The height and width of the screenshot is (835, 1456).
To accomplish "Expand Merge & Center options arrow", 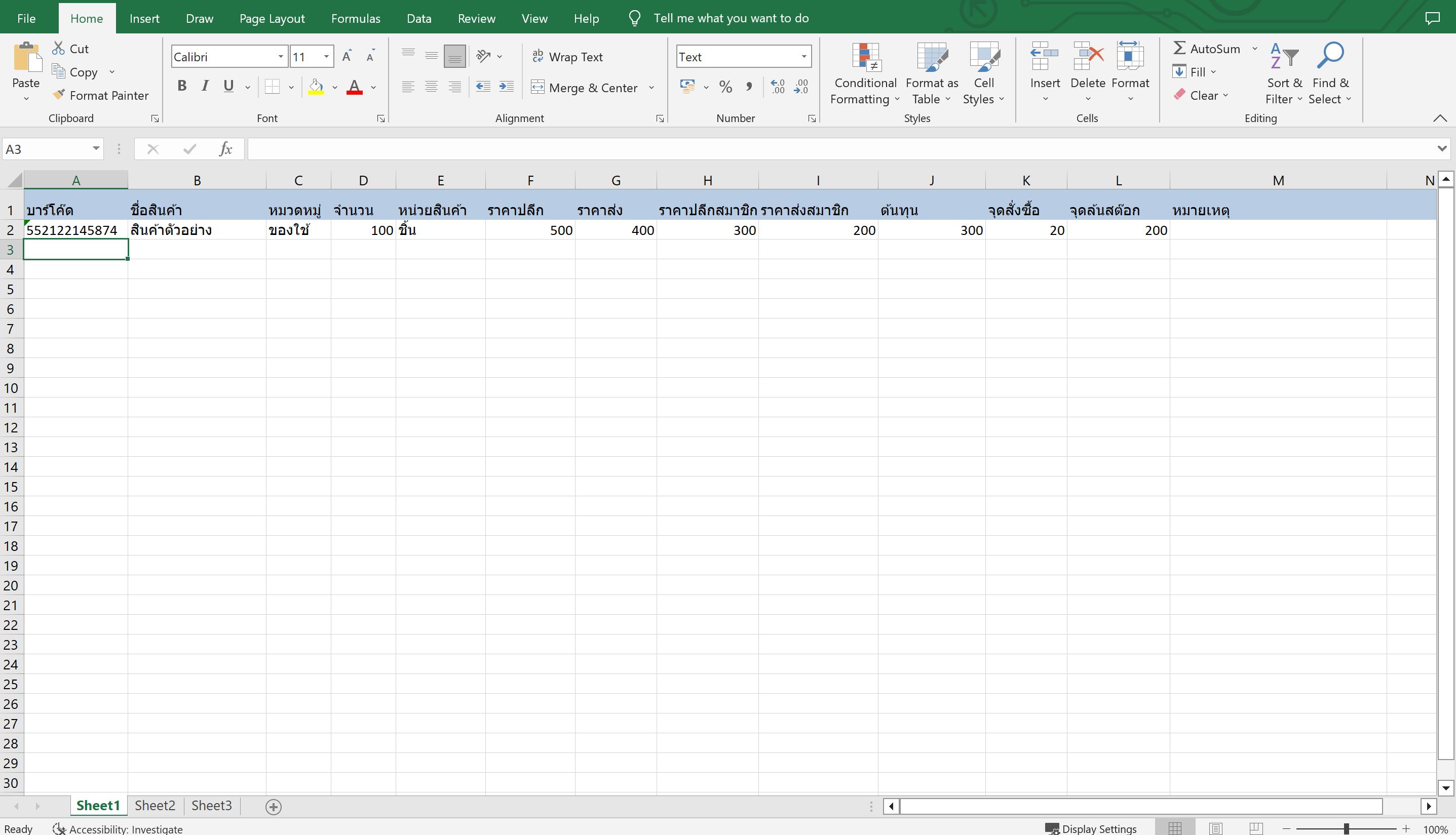I will pyautogui.click(x=652, y=88).
